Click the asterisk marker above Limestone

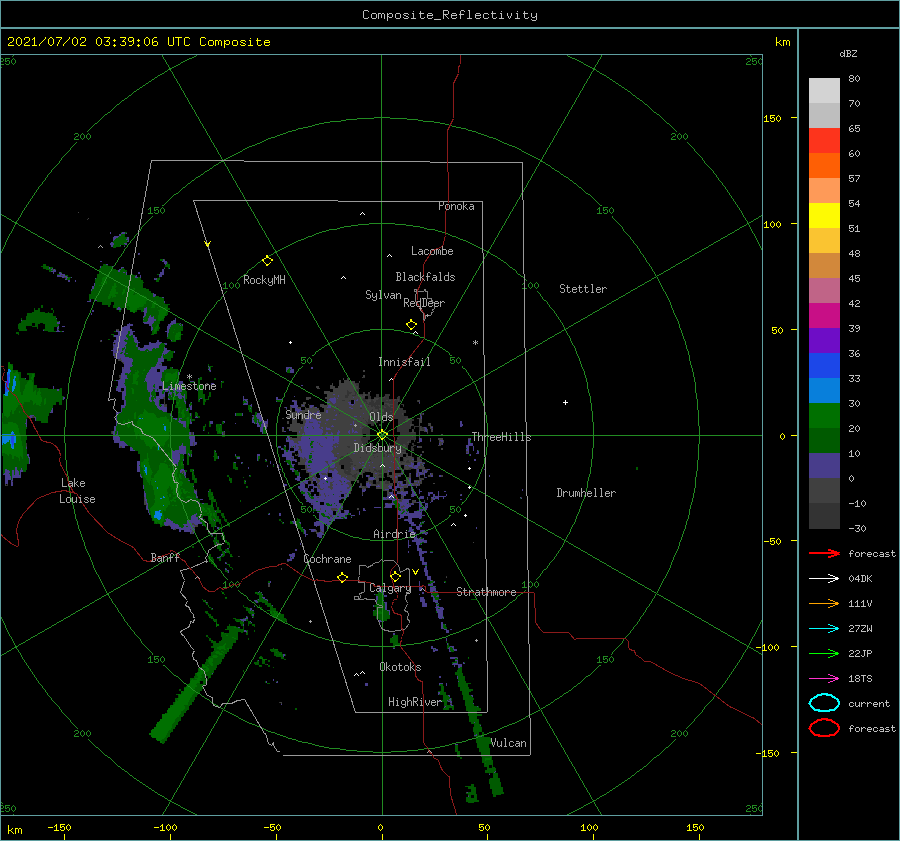tap(189, 377)
